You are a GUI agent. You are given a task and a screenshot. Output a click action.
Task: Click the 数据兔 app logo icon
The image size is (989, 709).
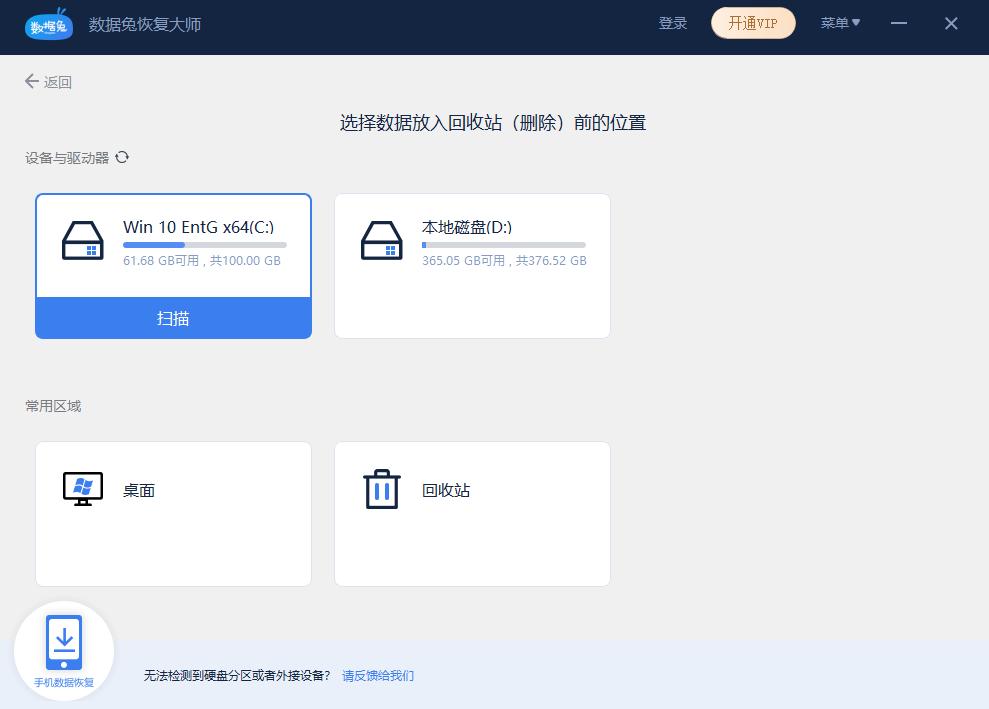(48, 24)
